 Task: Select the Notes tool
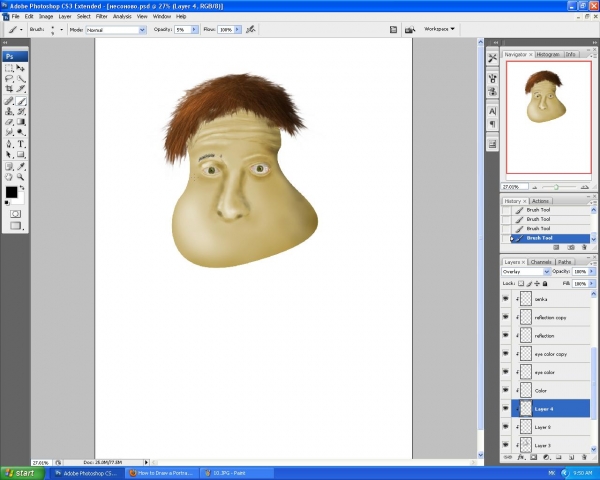[x=9, y=167]
